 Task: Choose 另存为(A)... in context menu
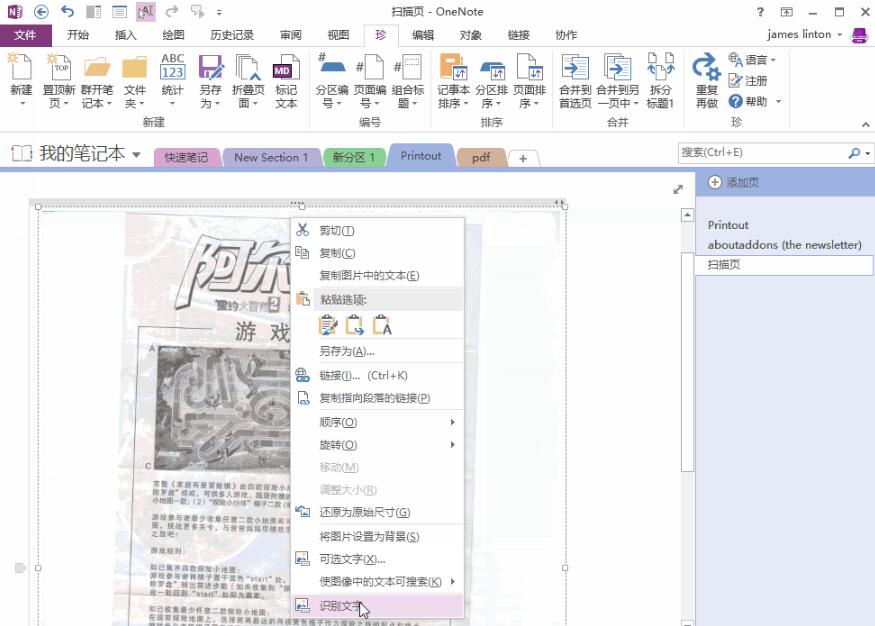coord(378,351)
